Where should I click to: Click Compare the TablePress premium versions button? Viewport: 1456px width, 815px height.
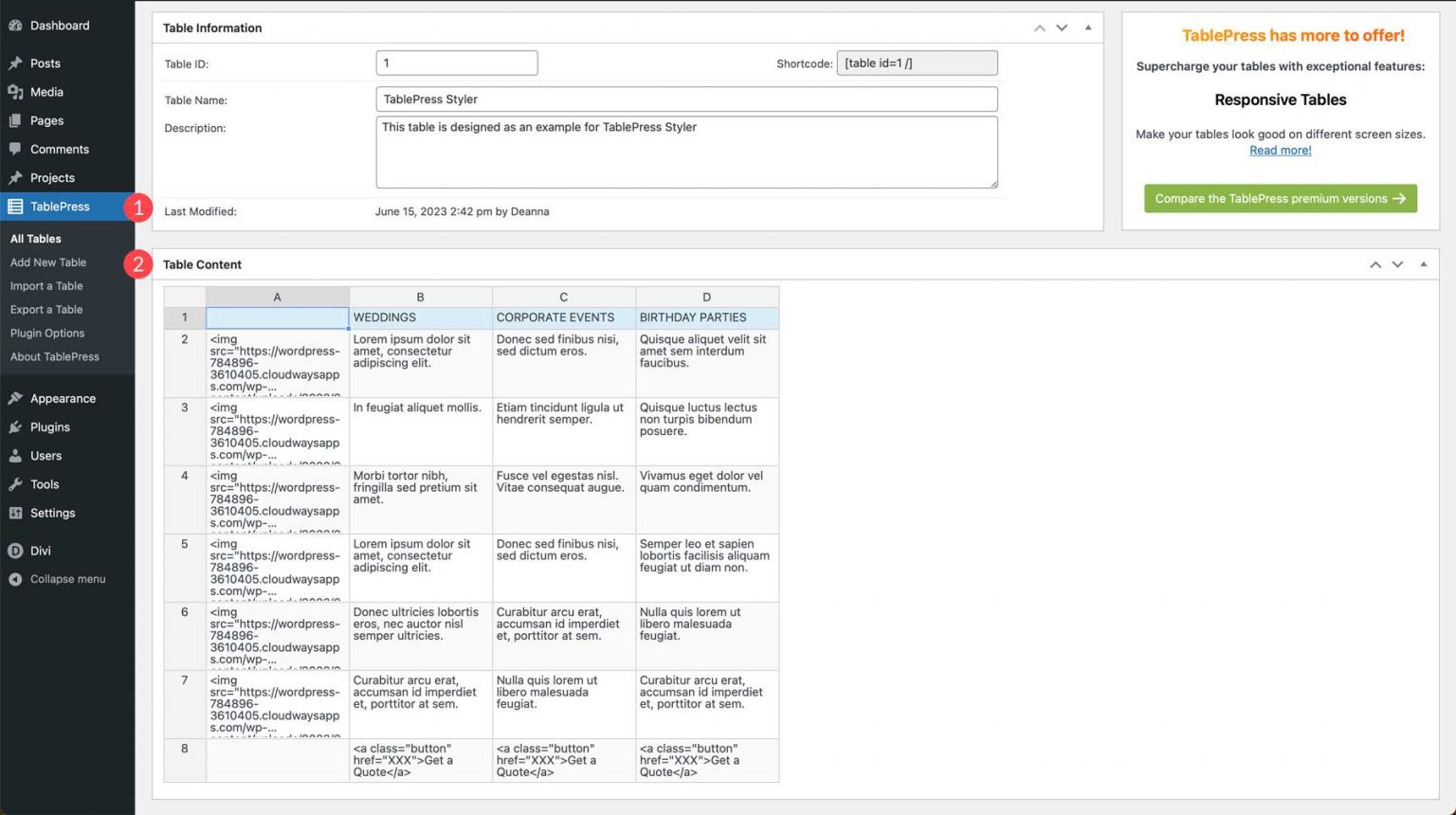pos(1280,199)
